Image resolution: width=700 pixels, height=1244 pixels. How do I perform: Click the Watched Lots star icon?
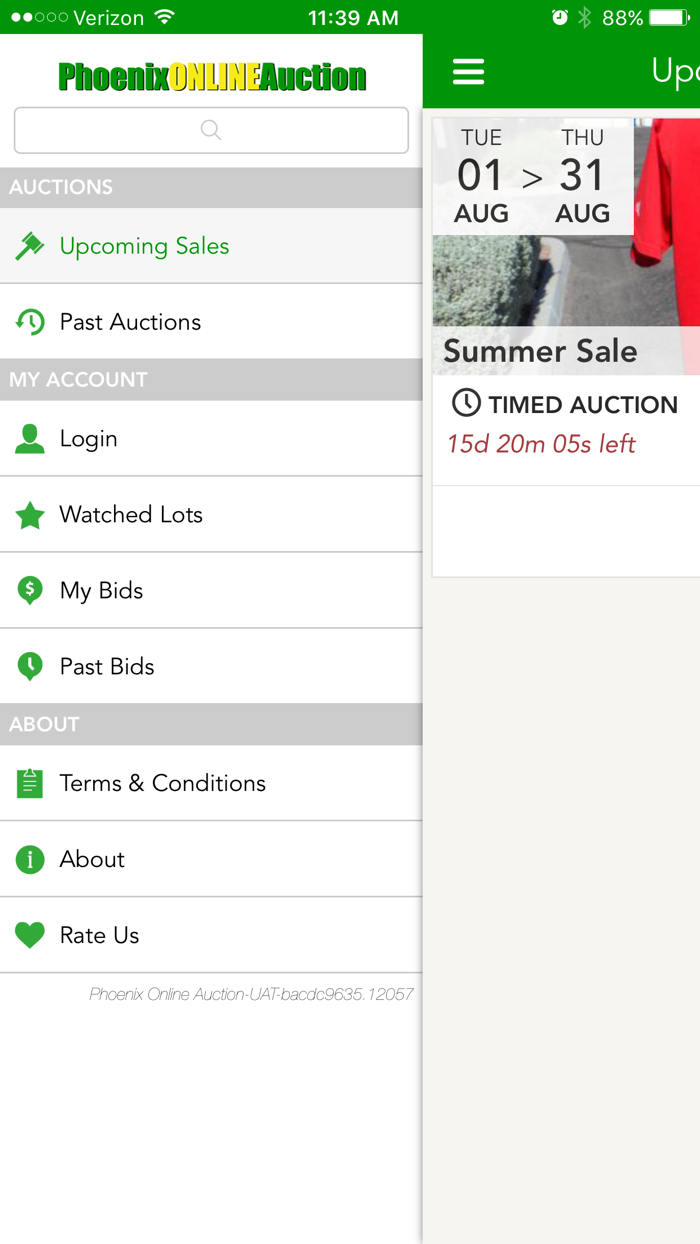click(30, 514)
